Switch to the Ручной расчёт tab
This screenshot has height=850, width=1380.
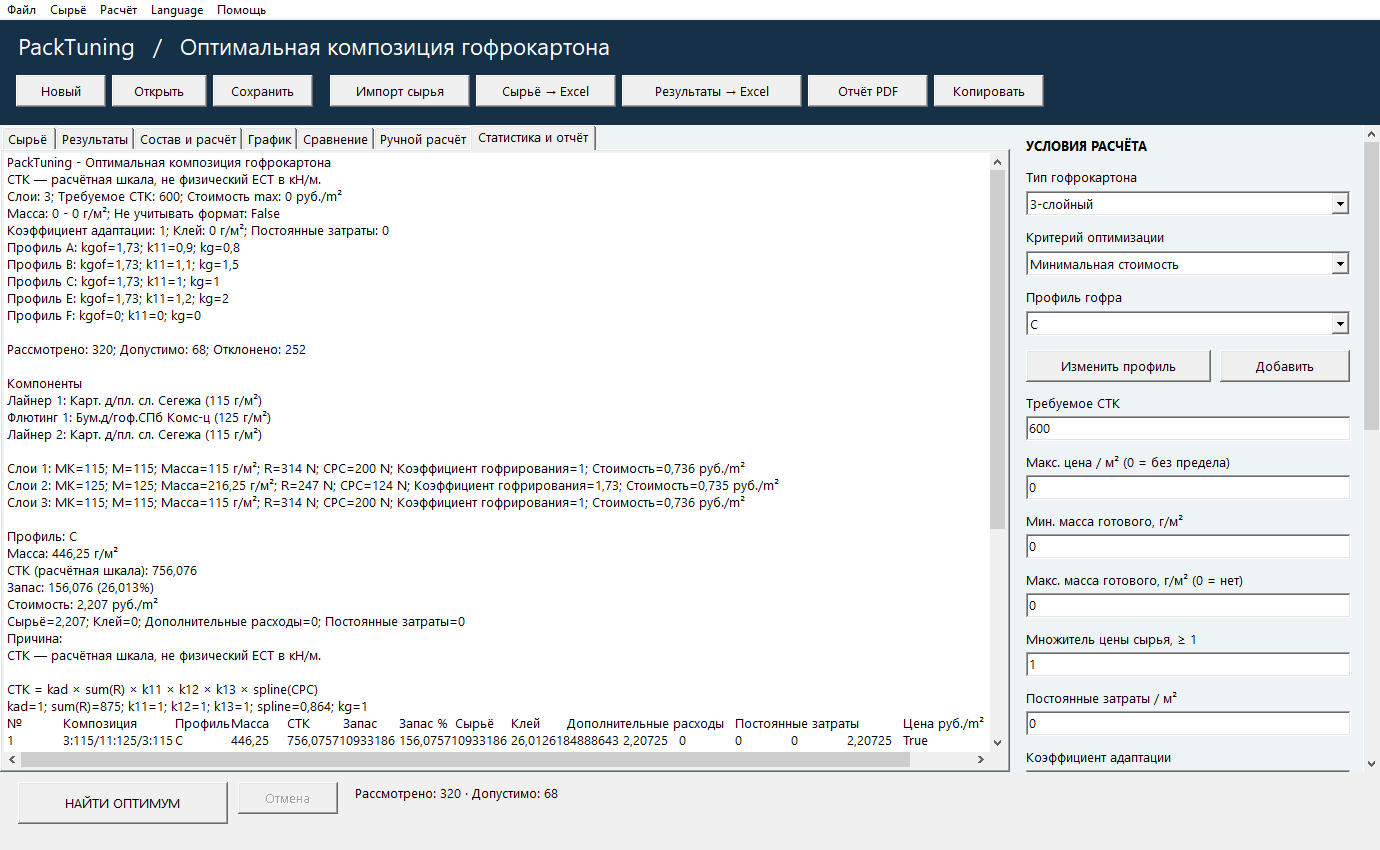(423, 140)
